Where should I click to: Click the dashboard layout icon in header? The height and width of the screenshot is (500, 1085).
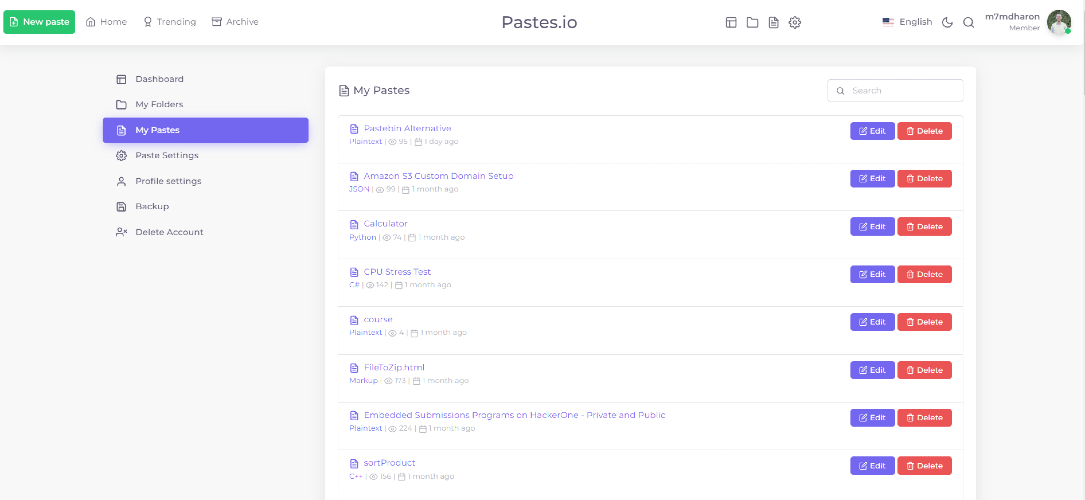coord(731,22)
